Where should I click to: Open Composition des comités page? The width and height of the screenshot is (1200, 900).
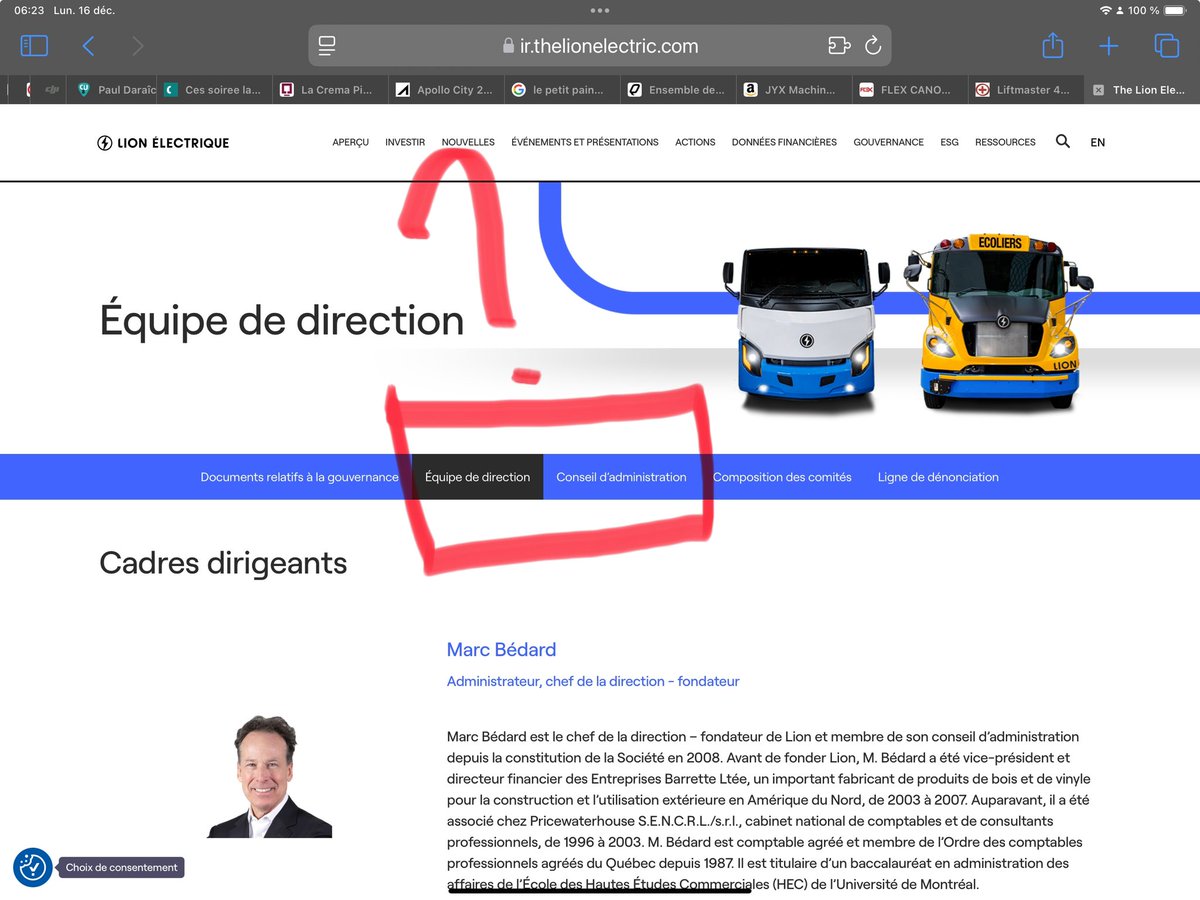tap(782, 477)
